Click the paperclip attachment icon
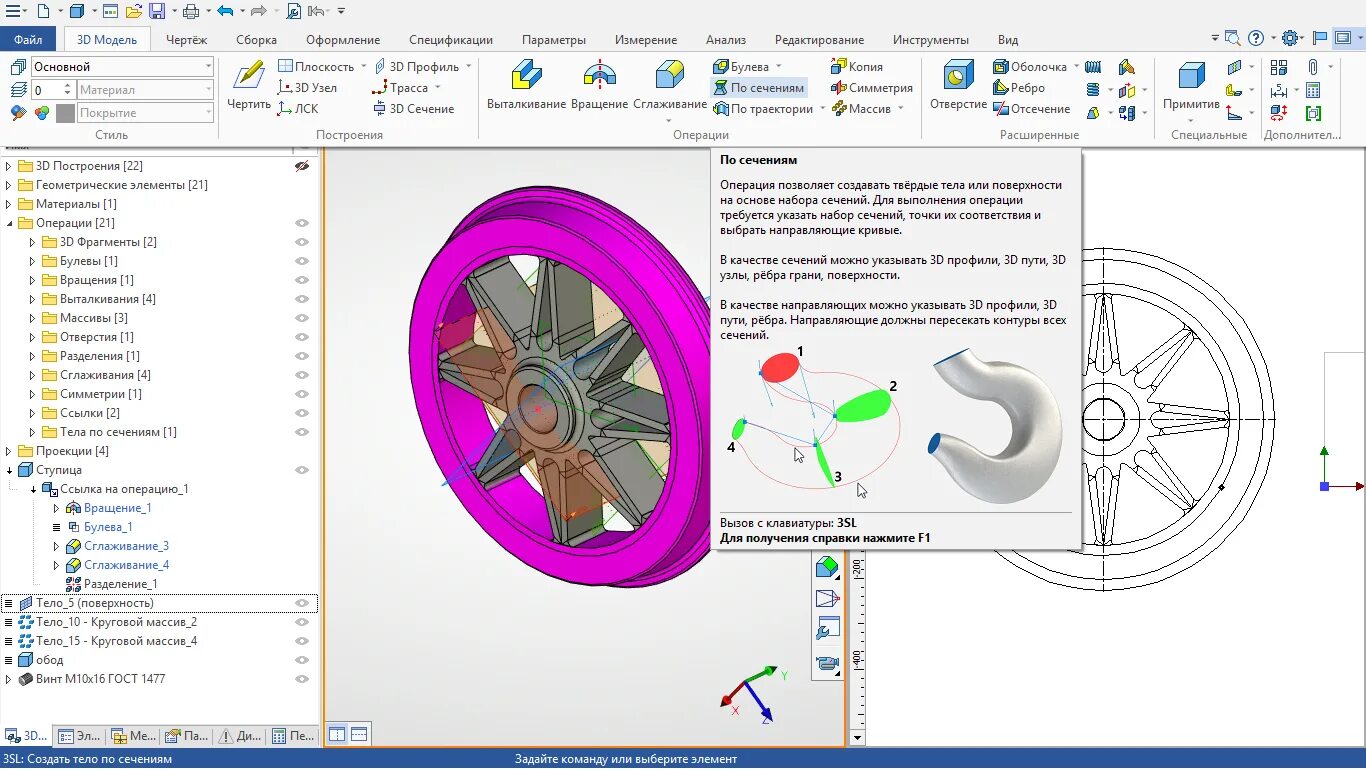The height and width of the screenshot is (772, 1366). [1313, 67]
